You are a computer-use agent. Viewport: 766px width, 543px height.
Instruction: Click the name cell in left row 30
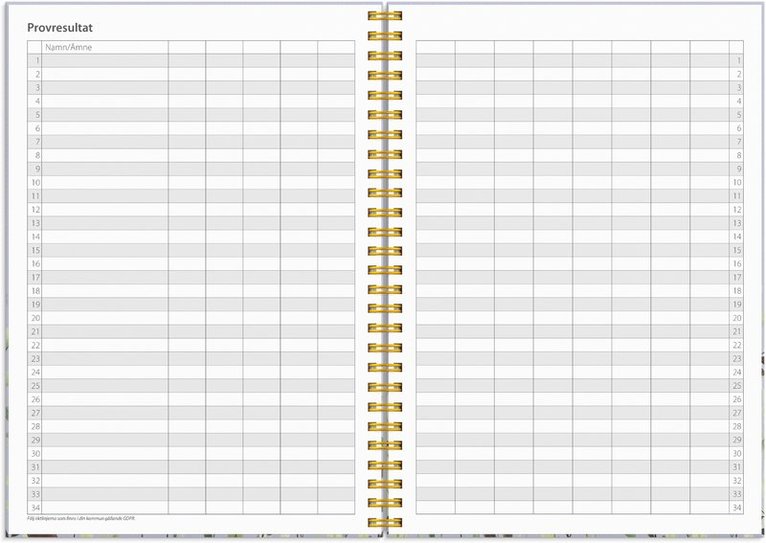104,453
